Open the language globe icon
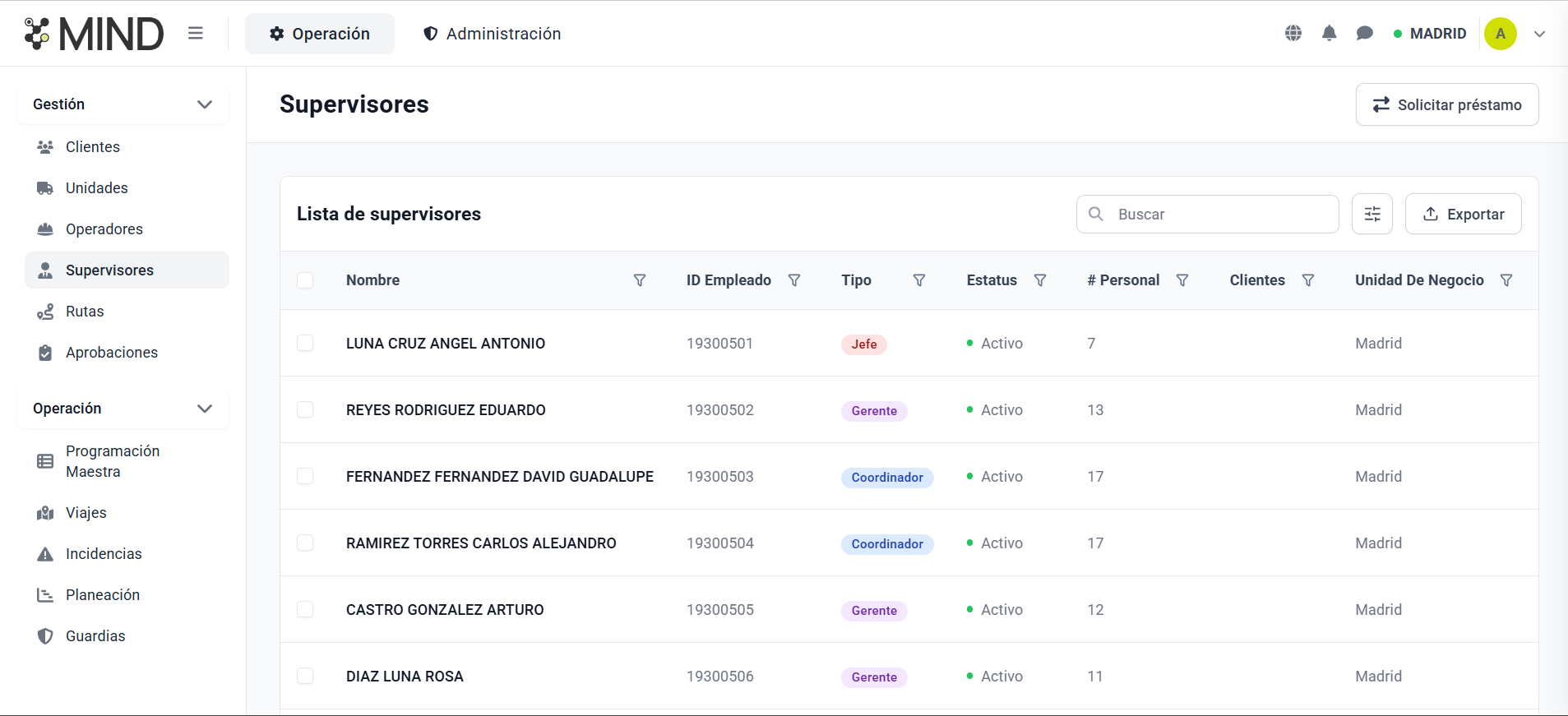 [1293, 34]
